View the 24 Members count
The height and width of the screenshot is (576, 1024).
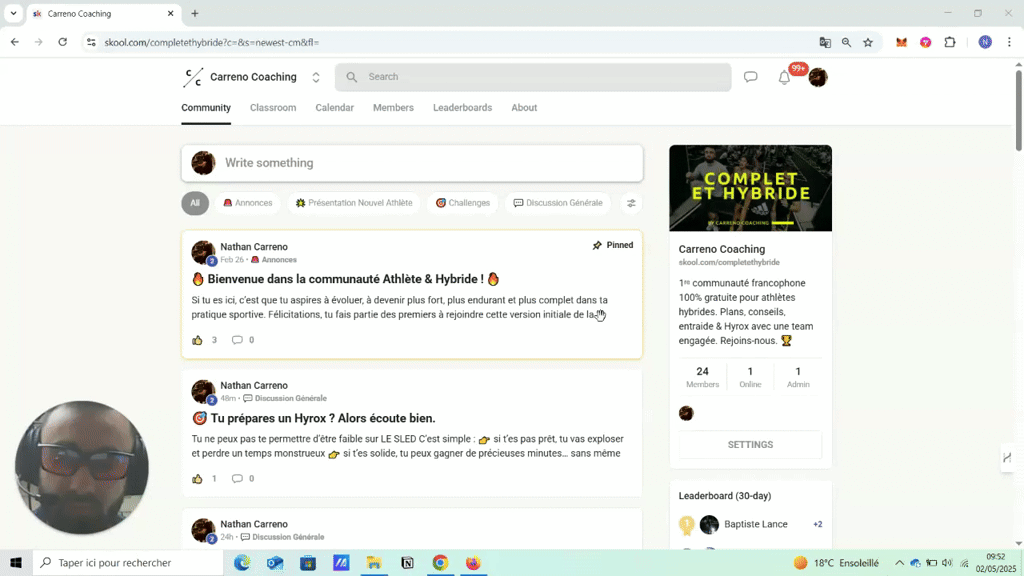click(702, 377)
